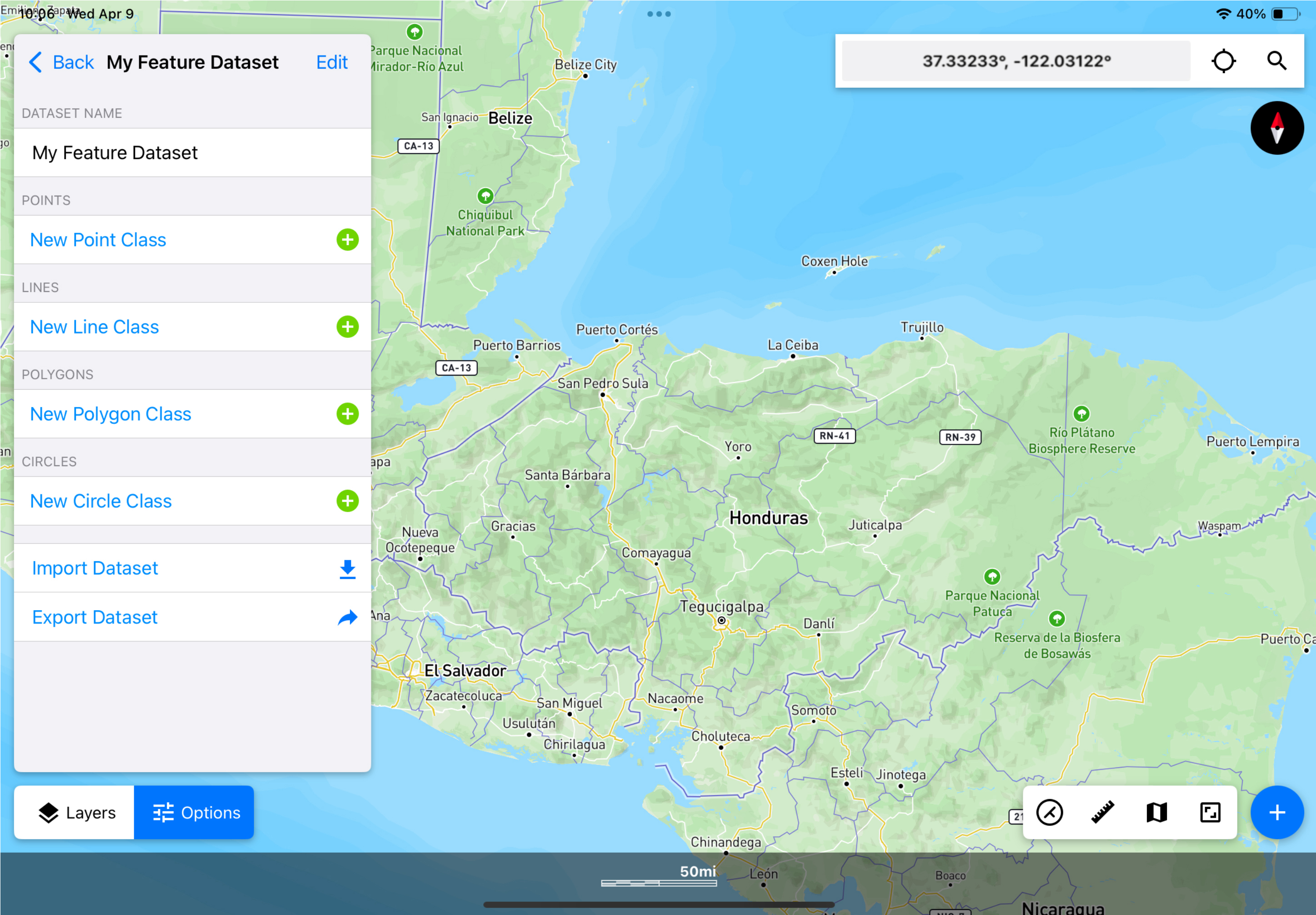The width and height of the screenshot is (1316, 915).
Task: Open the search magnifier icon
Action: click(x=1276, y=61)
